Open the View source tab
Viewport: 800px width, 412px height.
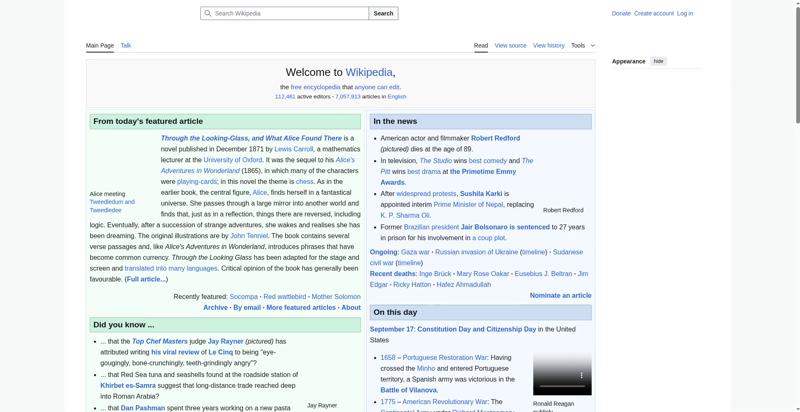click(x=510, y=45)
